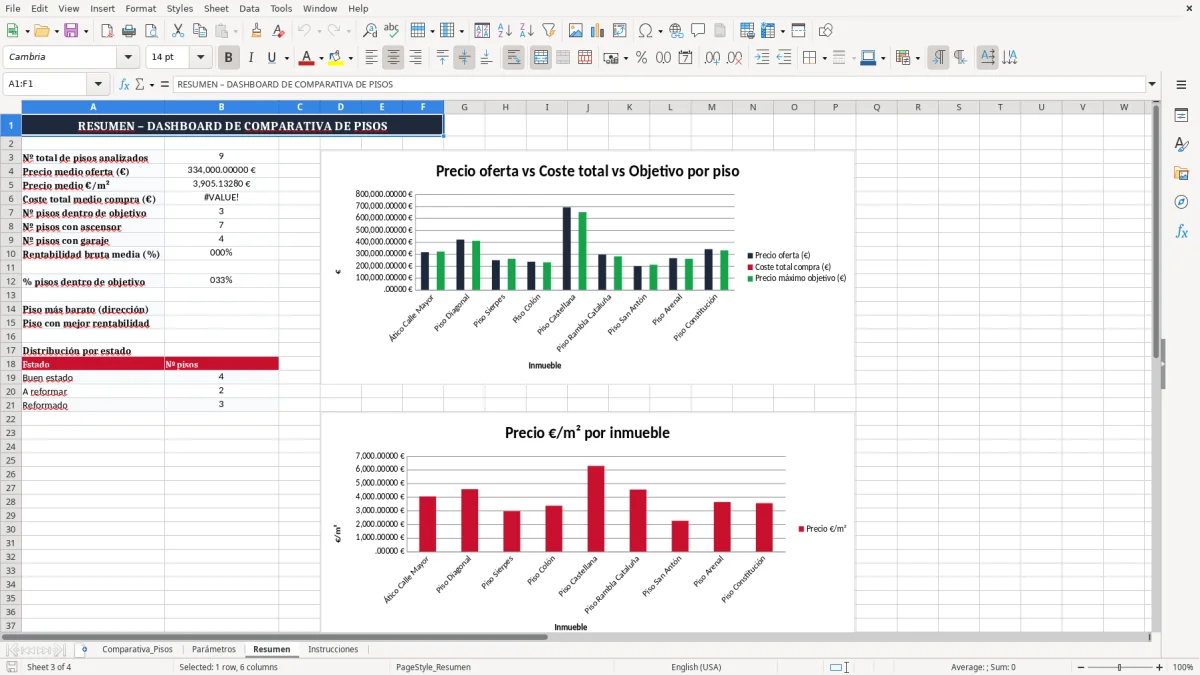Select cell showing #VALUE!
This screenshot has width=1200, height=675.
pyautogui.click(x=221, y=198)
